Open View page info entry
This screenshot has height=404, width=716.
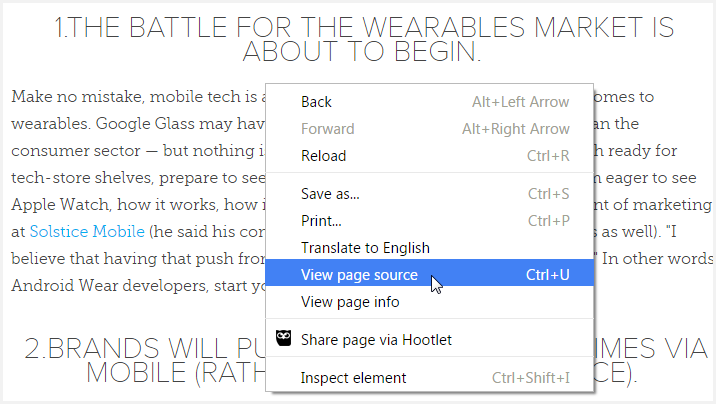pos(350,301)
